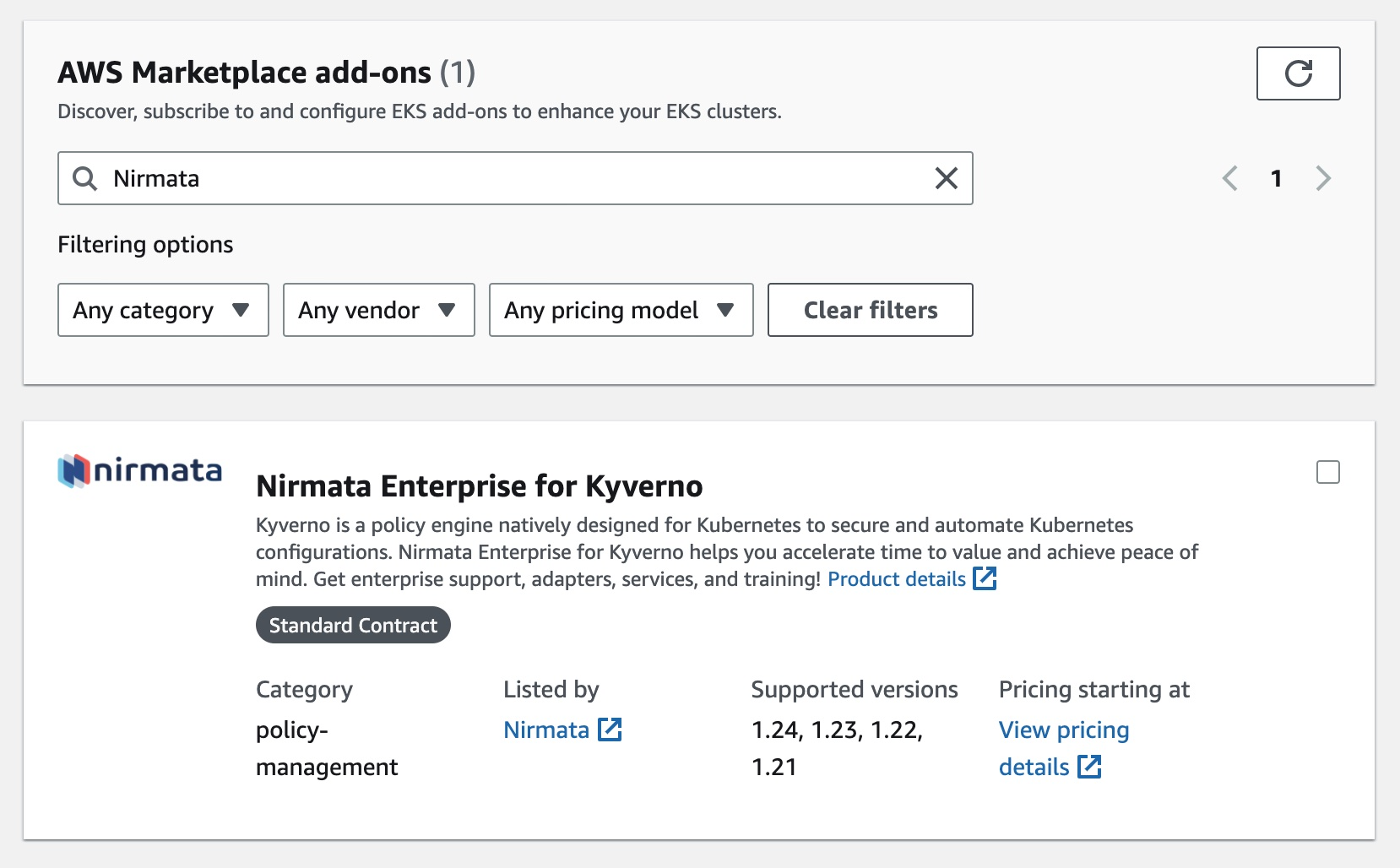The image size is (1400, 868).
Task: Go to the next results page
Action: (x=1323, y=178)
